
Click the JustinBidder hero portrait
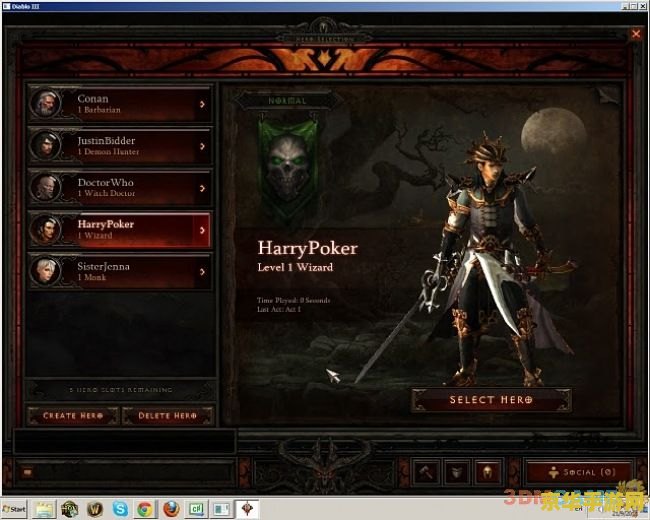pos(45,145)
